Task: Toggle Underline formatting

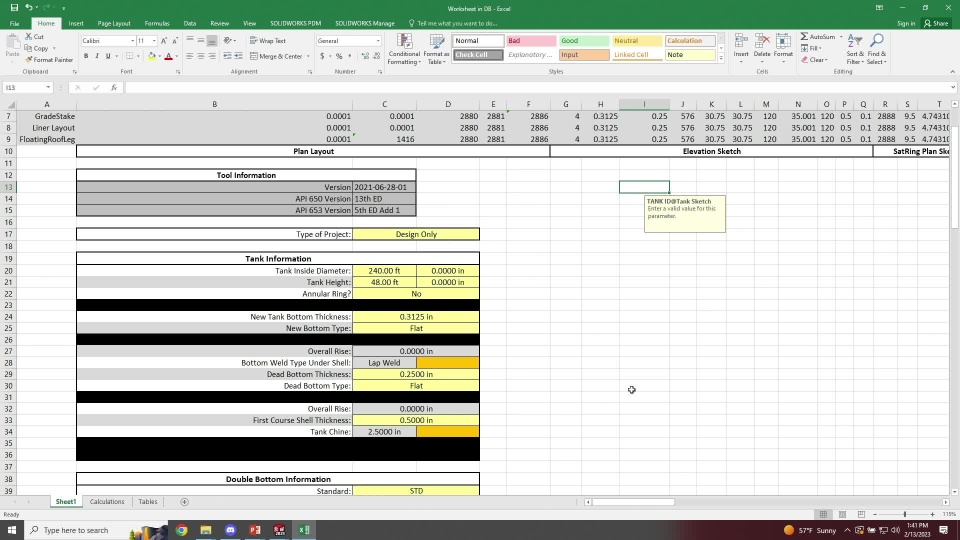Action: [x=108, y=56]
